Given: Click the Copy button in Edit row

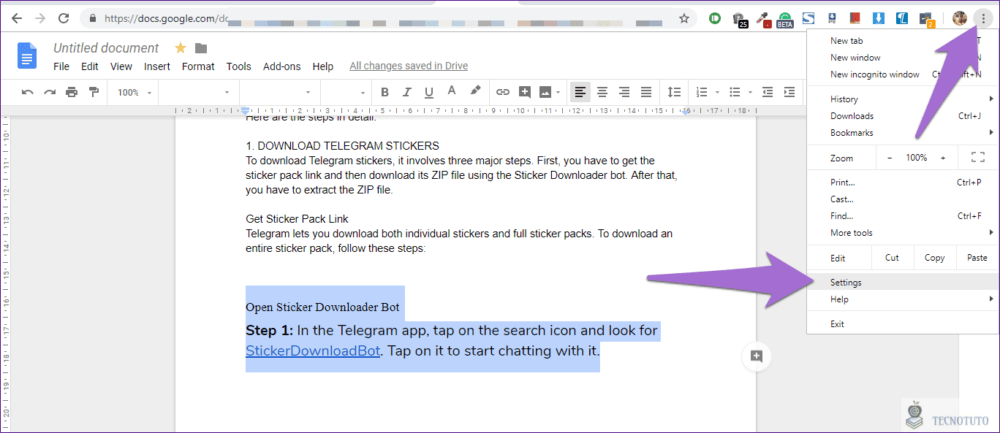Looking at the screenshot, I should (x=934, y=258).
